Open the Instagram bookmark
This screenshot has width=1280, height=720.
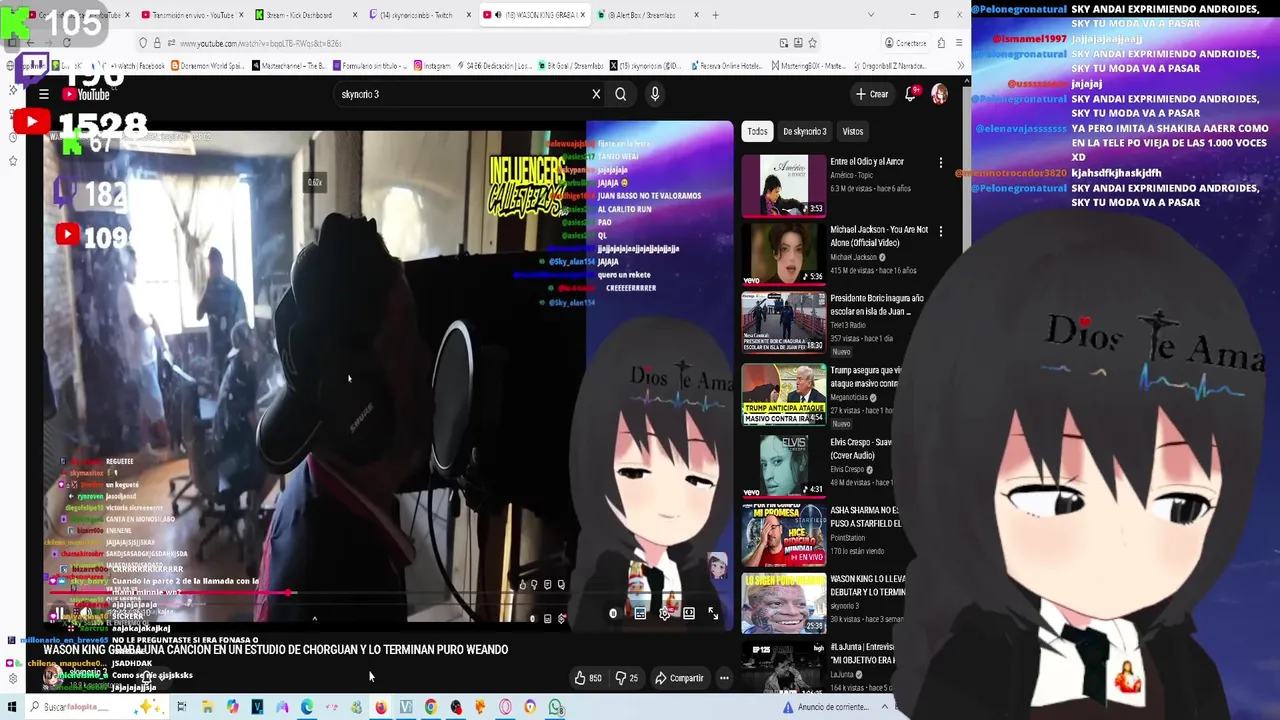[x=432, y=66]
